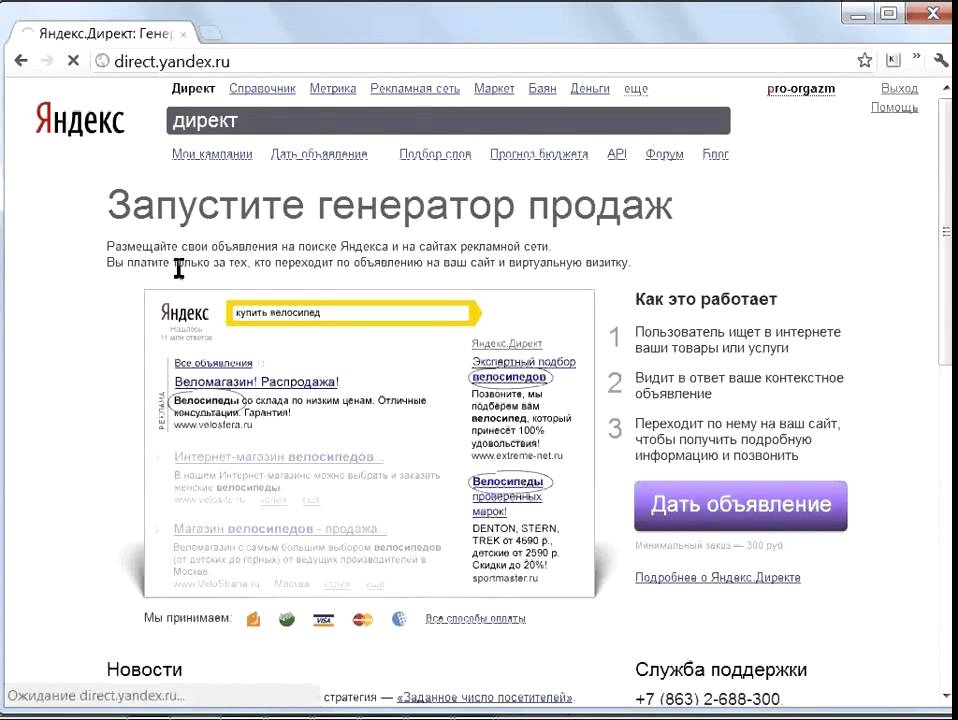The width and height of the screenshot is (958, 720).
Task: Click the WebMoney globe payment icon
Action: point(399,619)
